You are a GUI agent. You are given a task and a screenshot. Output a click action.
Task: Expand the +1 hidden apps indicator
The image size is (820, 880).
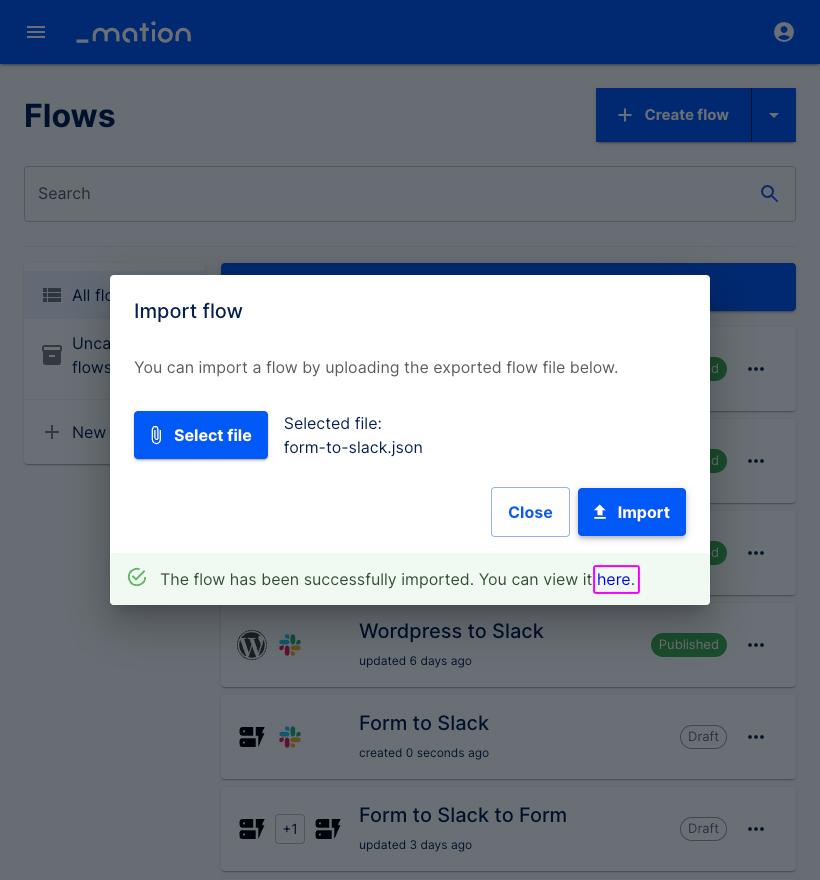pos(289,828)
